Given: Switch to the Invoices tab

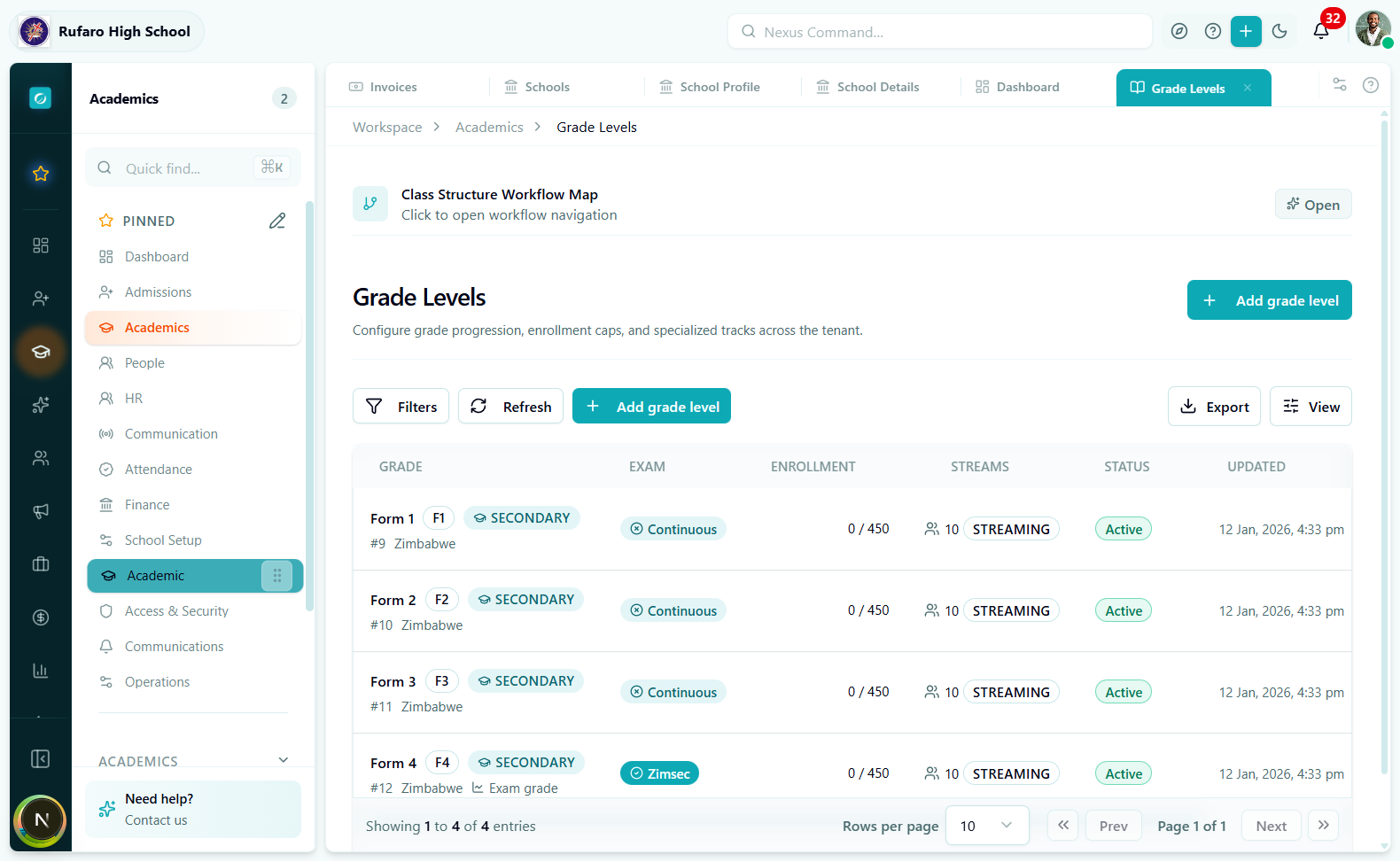Looking at the screenshot, I should click(x=383, y=87).
